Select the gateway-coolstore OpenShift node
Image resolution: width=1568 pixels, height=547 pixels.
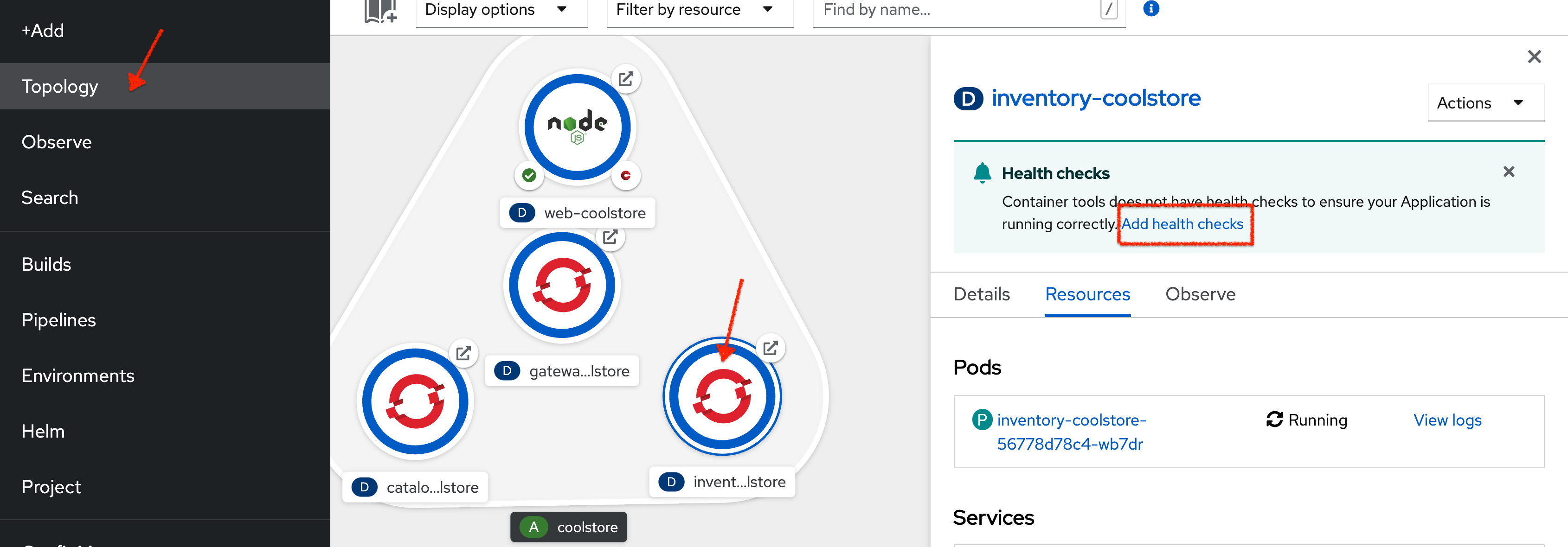[562, 285]
